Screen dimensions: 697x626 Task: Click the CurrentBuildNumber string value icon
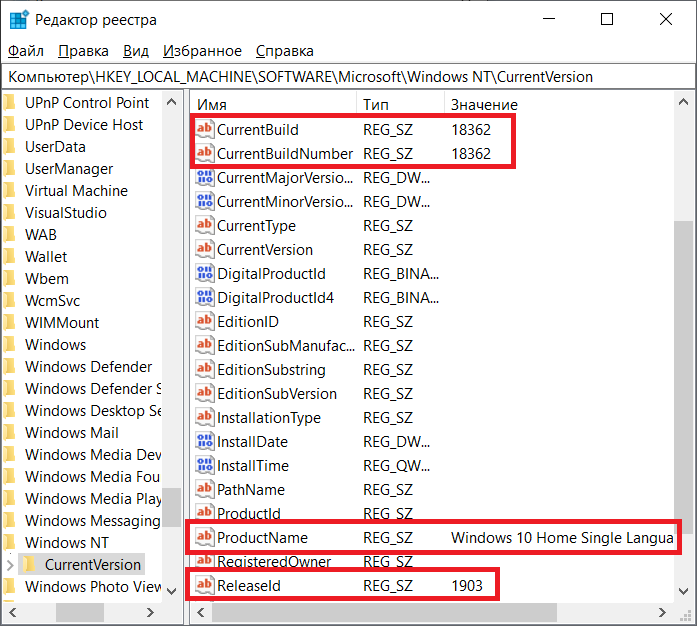pos(204,153)
